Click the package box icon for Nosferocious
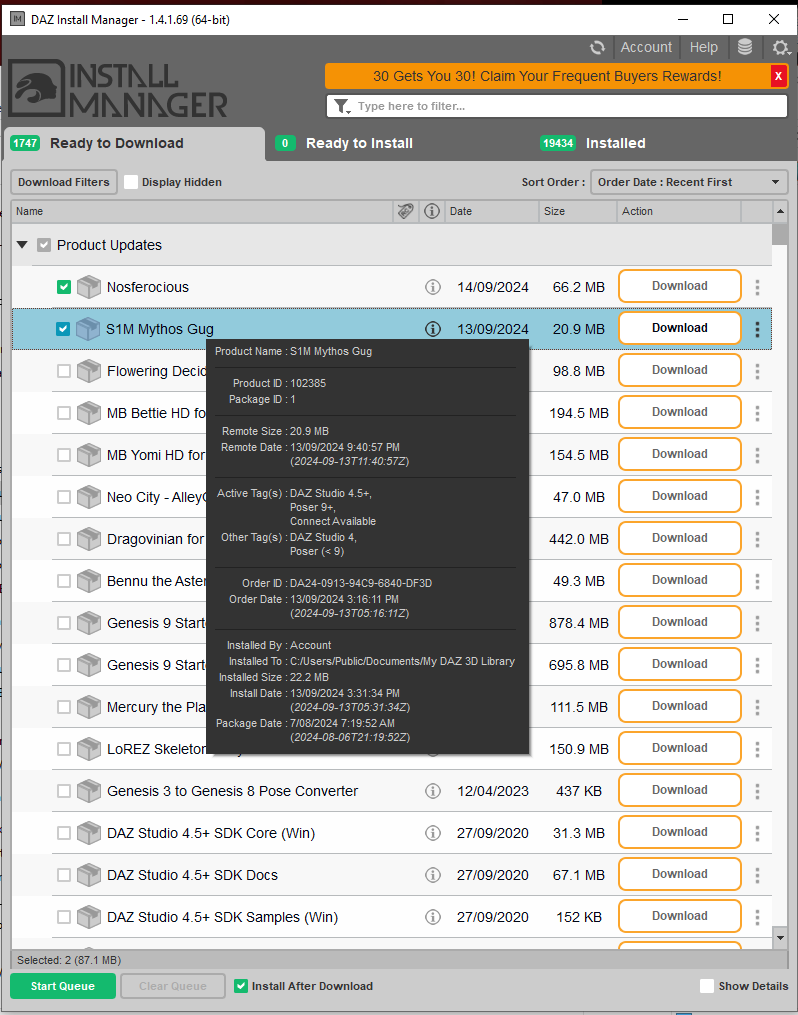798x1015 pixels. click(x=89, y=287)
